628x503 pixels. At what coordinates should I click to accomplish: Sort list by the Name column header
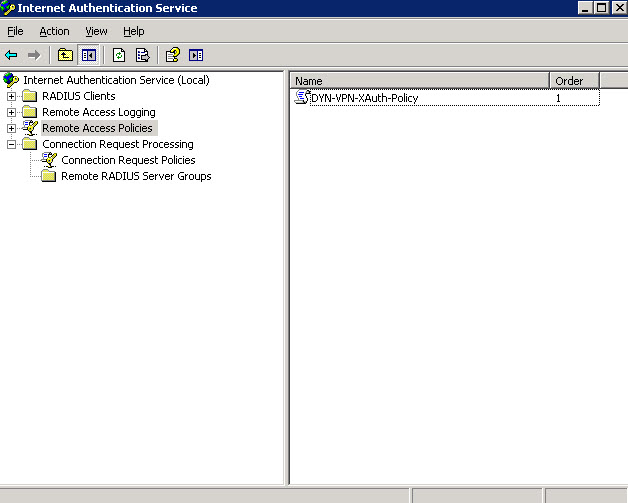tap(419, 80)
